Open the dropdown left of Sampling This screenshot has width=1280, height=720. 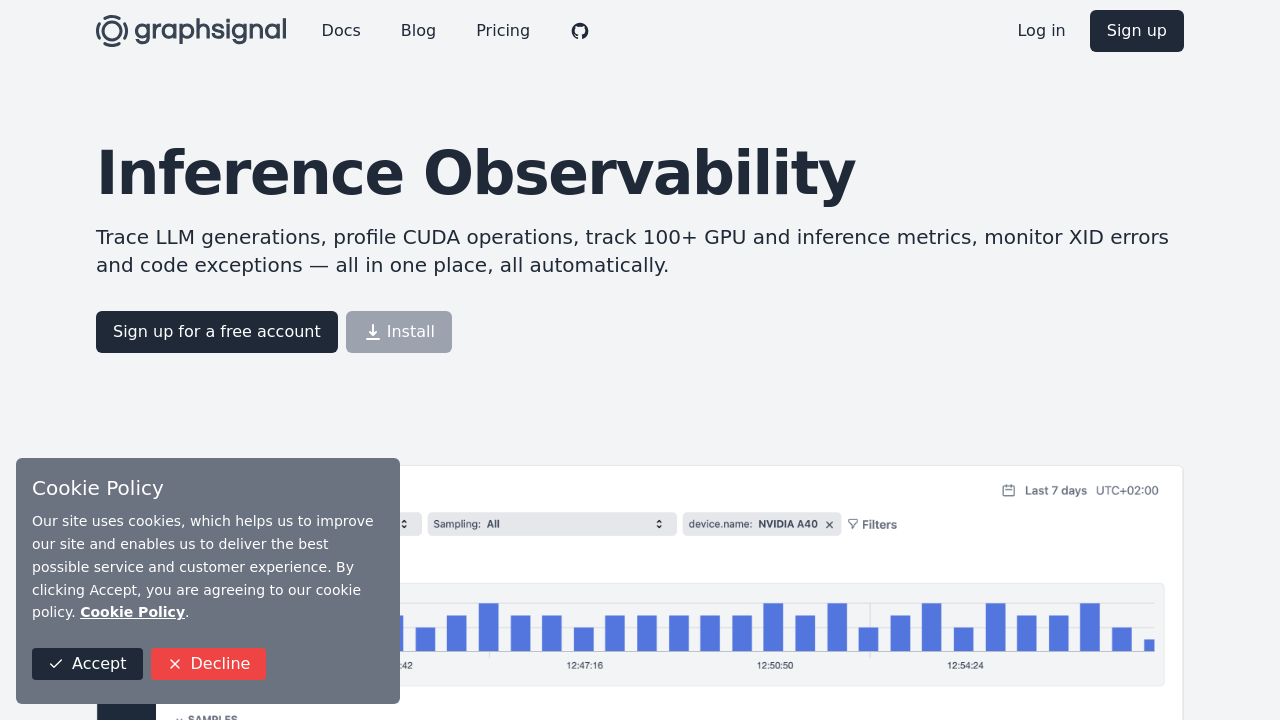(x=408, y=523)
